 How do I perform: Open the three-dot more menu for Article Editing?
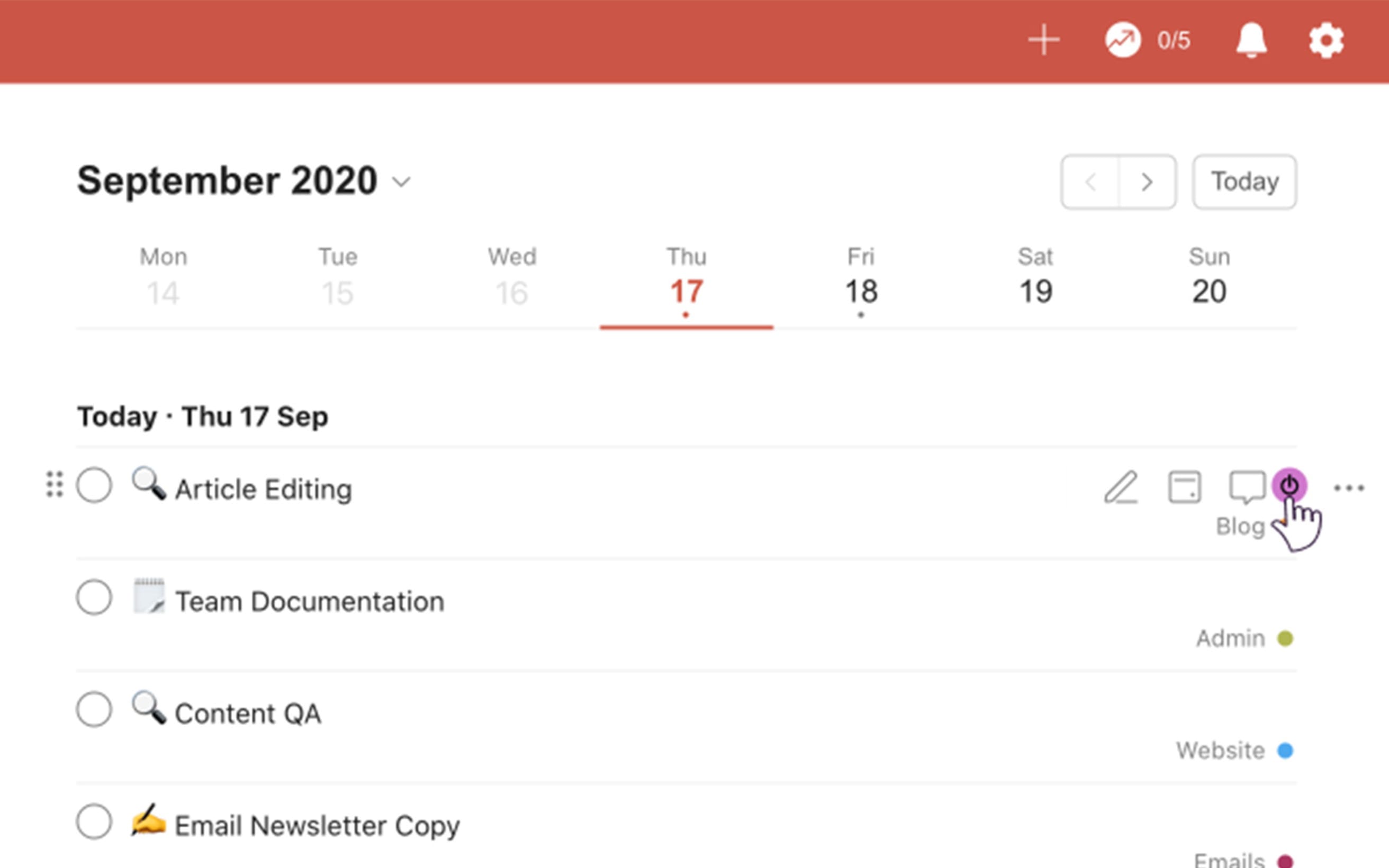click(x=1349, y=488)
